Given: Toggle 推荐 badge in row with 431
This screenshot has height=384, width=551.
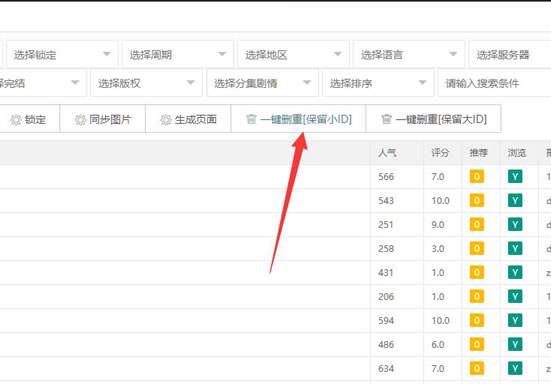Looking at the screenshot, I should (477, 273).
